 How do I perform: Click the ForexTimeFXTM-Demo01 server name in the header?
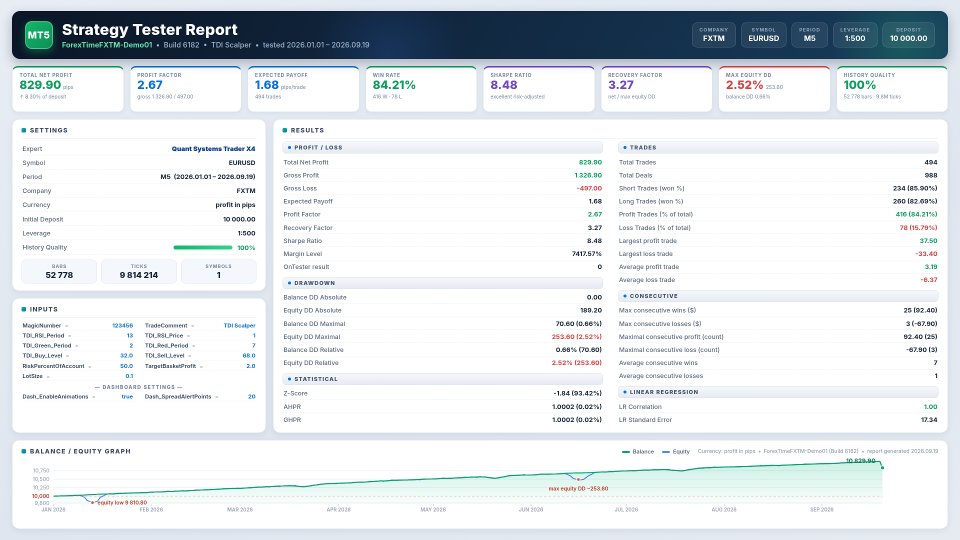[107, 45]
